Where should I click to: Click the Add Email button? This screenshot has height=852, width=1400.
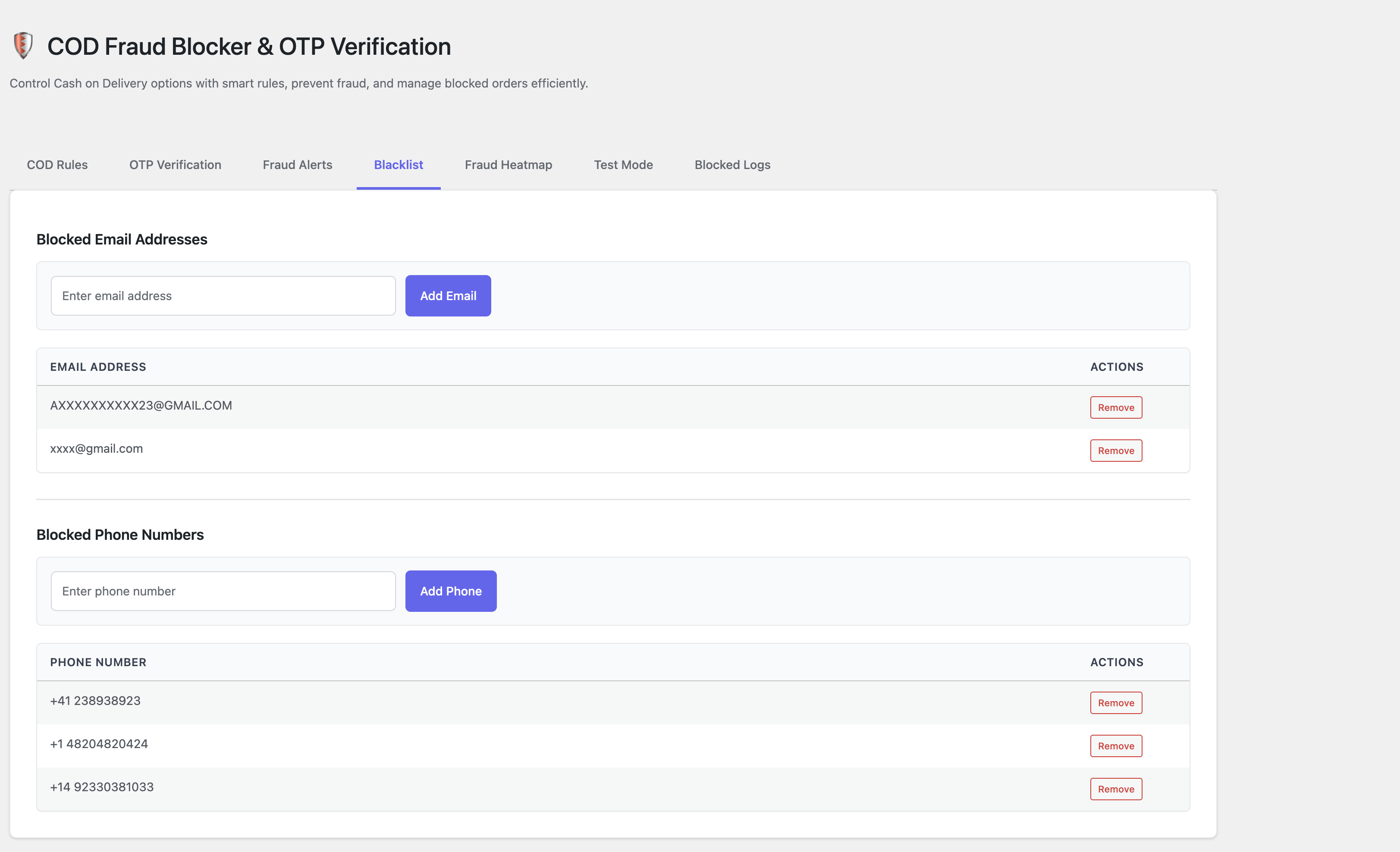coord(448,295)
